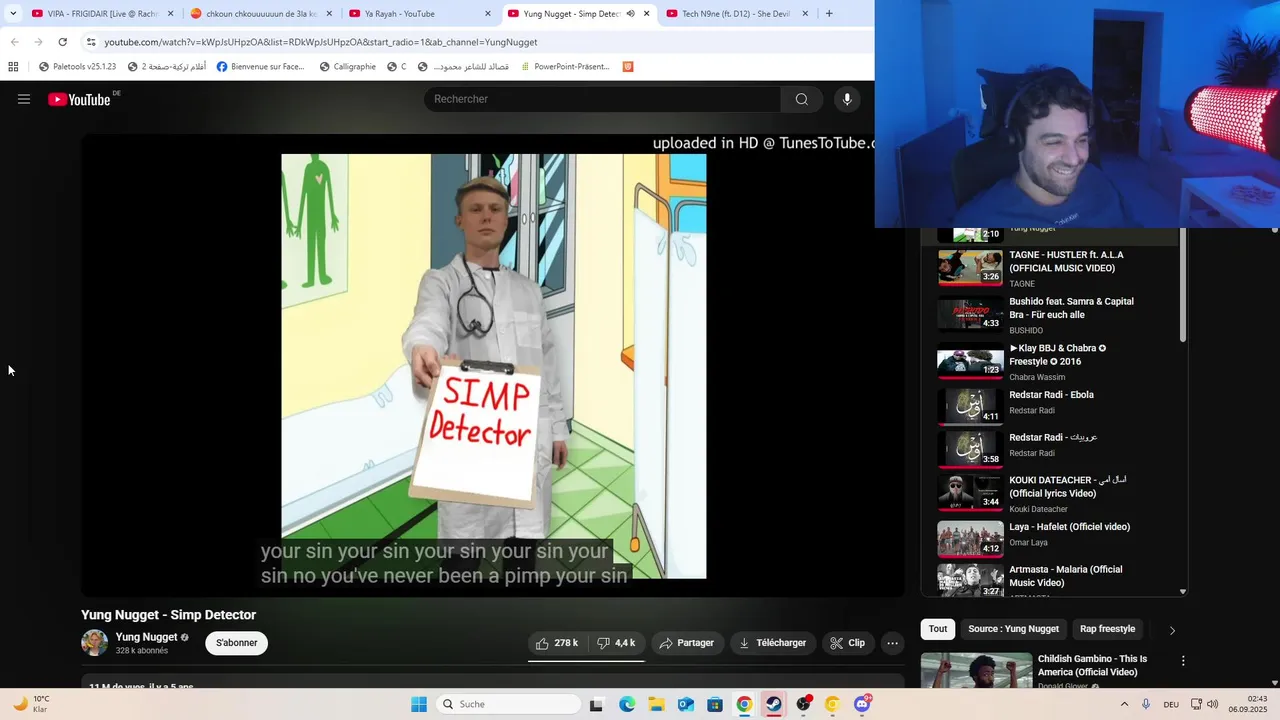Open Childish Gambino This Is America thumbnail

coord(976,670)
